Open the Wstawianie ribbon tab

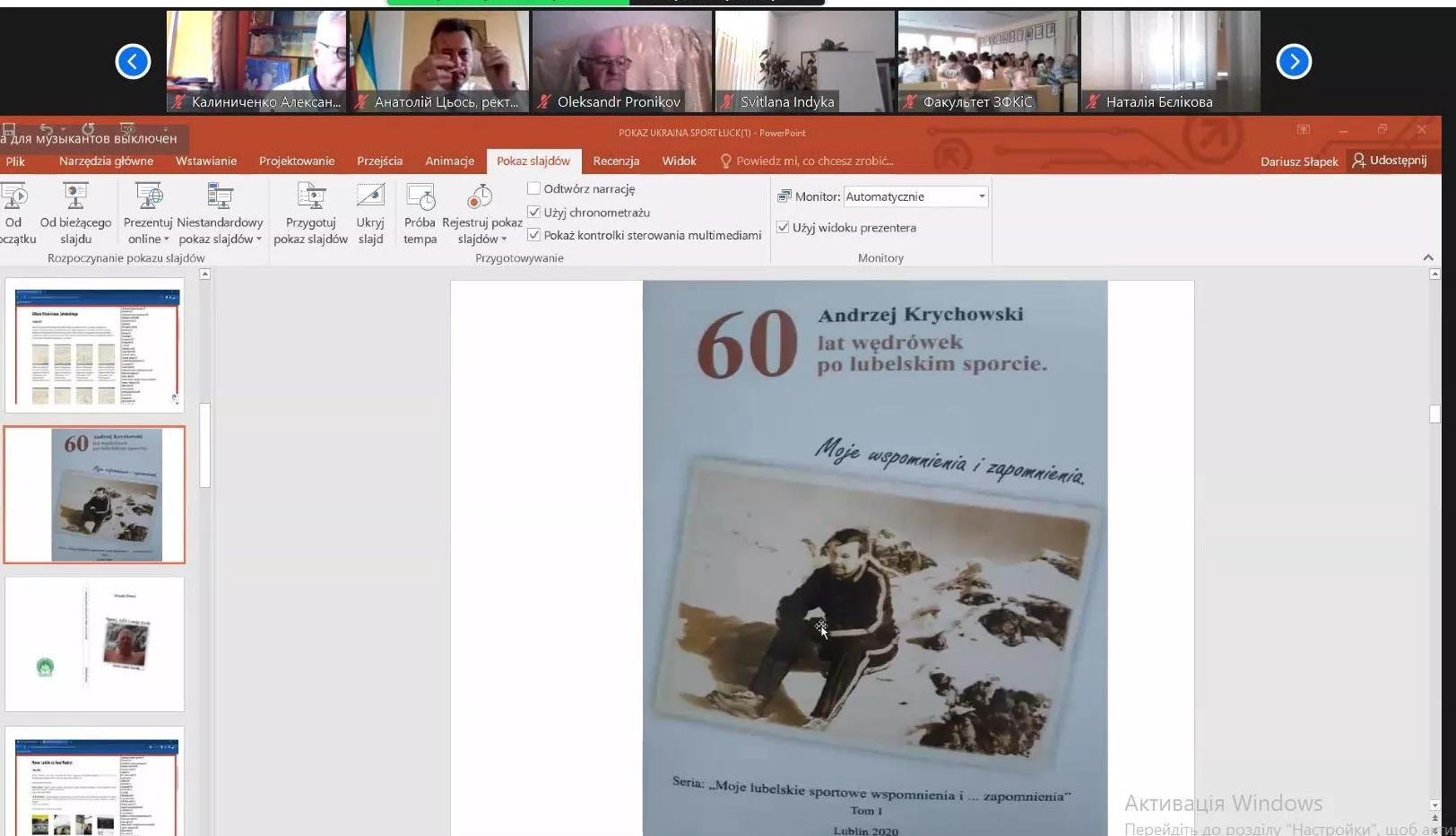[206, 161]
